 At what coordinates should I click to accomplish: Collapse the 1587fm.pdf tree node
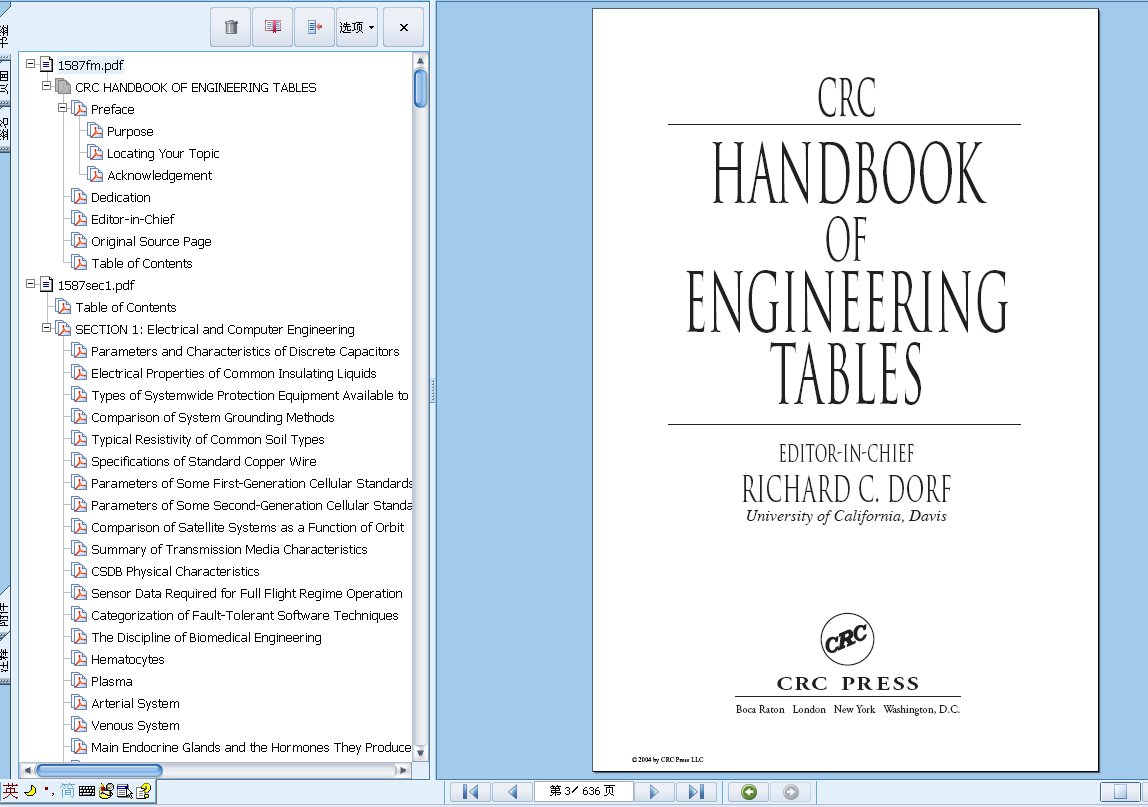(x=31, y=64)
